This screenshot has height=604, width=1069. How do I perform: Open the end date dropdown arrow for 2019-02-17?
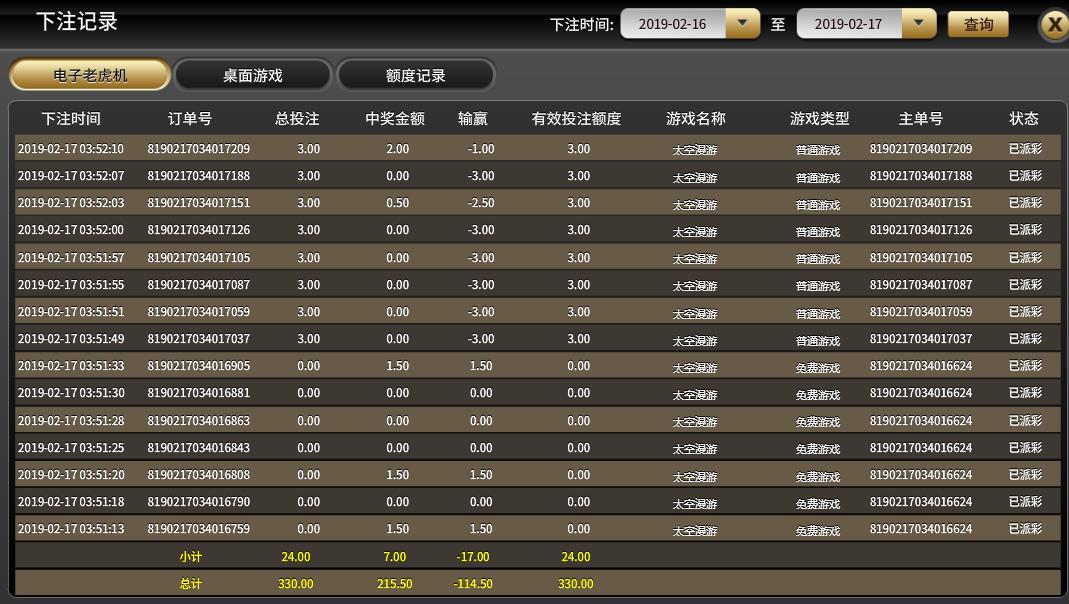(x=919, y=24)
